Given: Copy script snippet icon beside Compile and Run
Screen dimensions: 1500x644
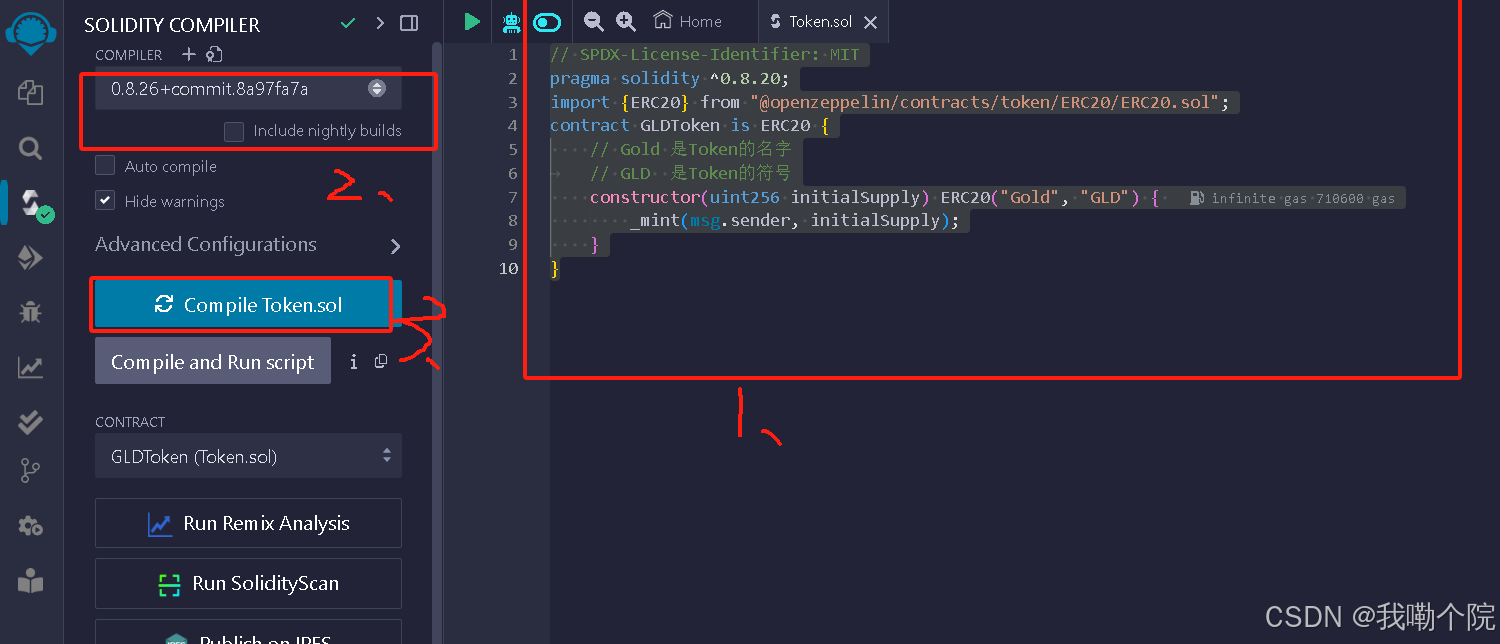Looking at the screenshot, I should click(x=381, y=362).
